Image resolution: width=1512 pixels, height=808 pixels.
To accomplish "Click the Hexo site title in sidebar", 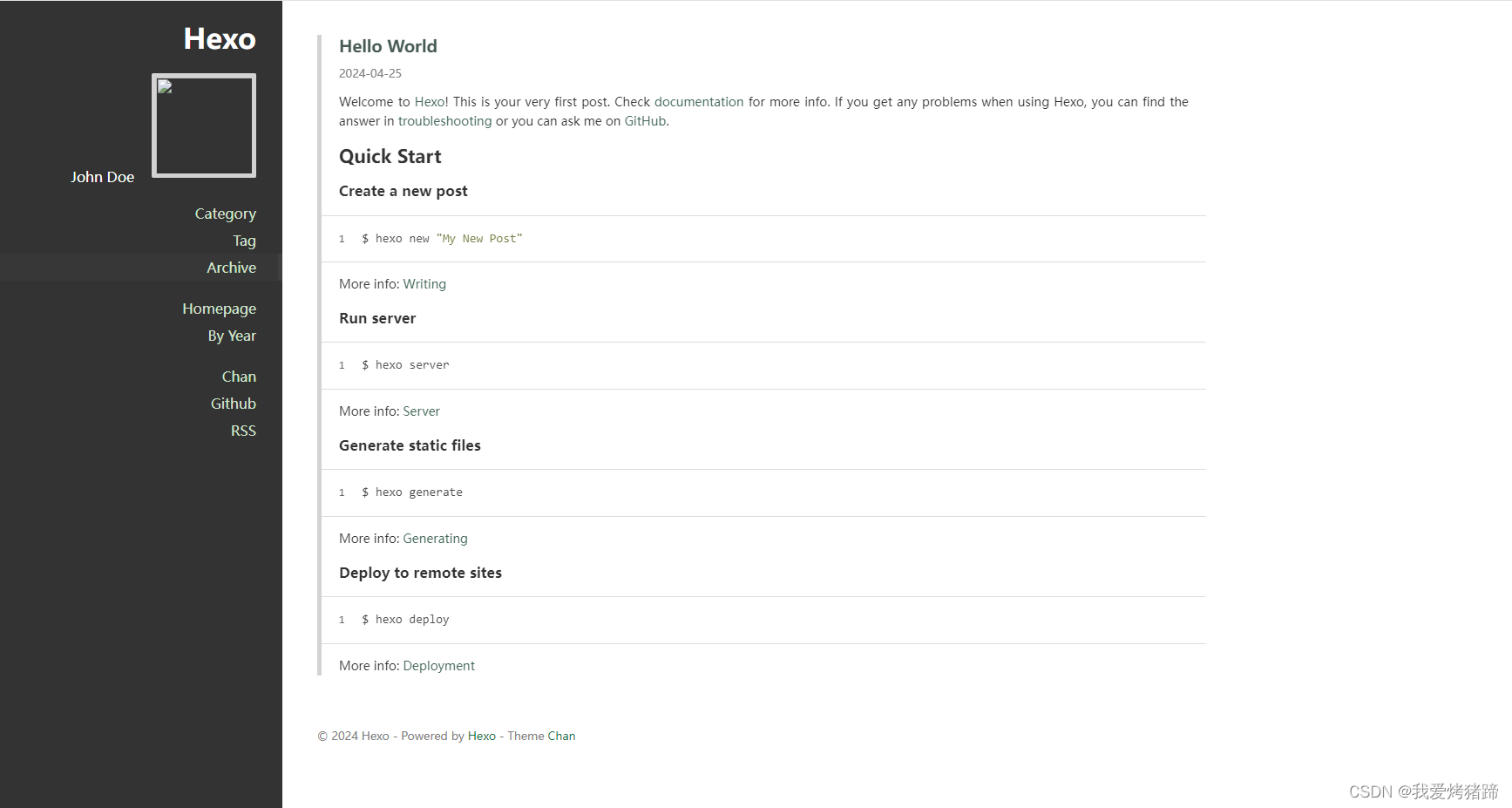I will pos(220,39).
